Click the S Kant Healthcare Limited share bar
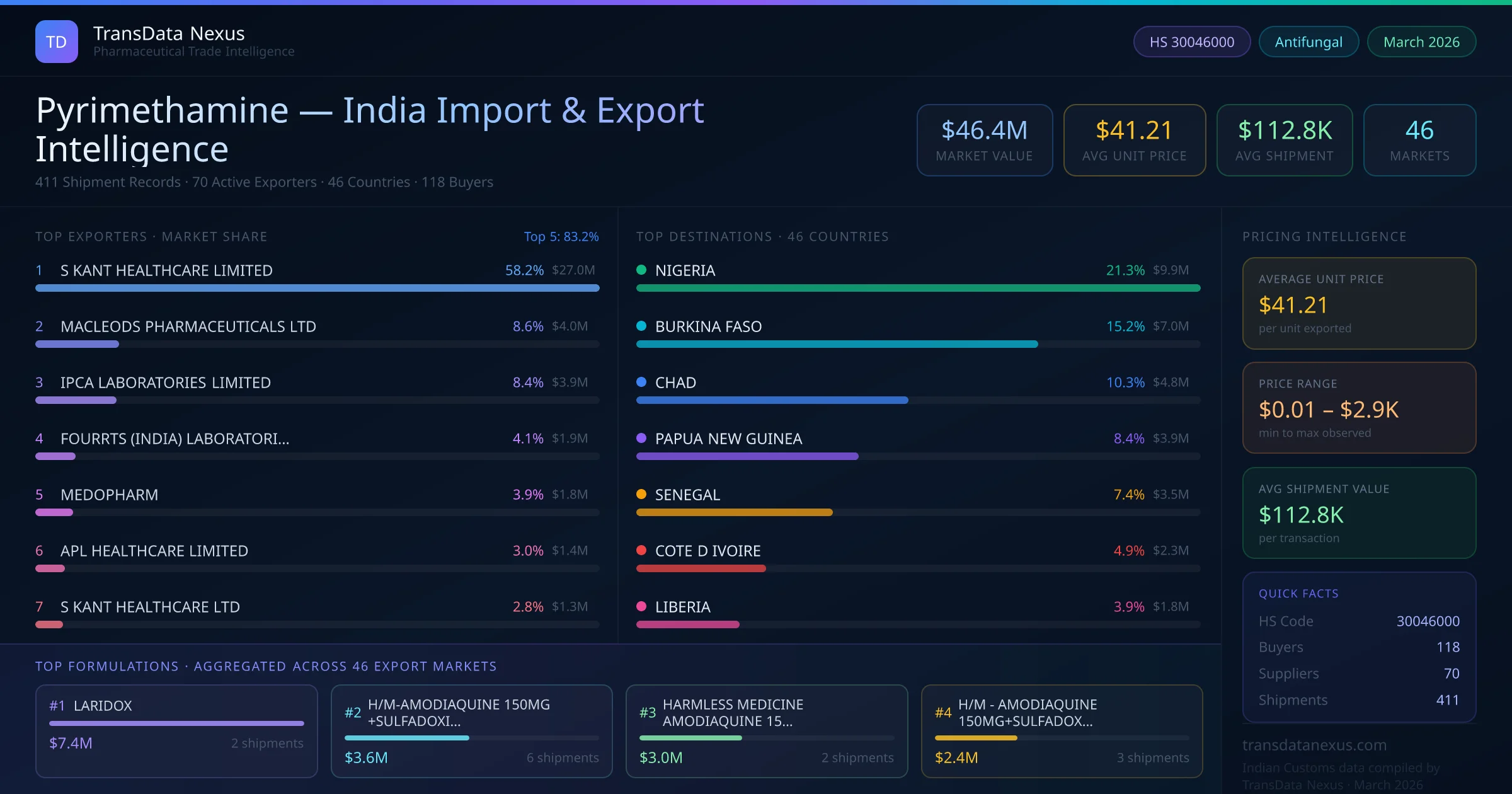 (317, 288)
